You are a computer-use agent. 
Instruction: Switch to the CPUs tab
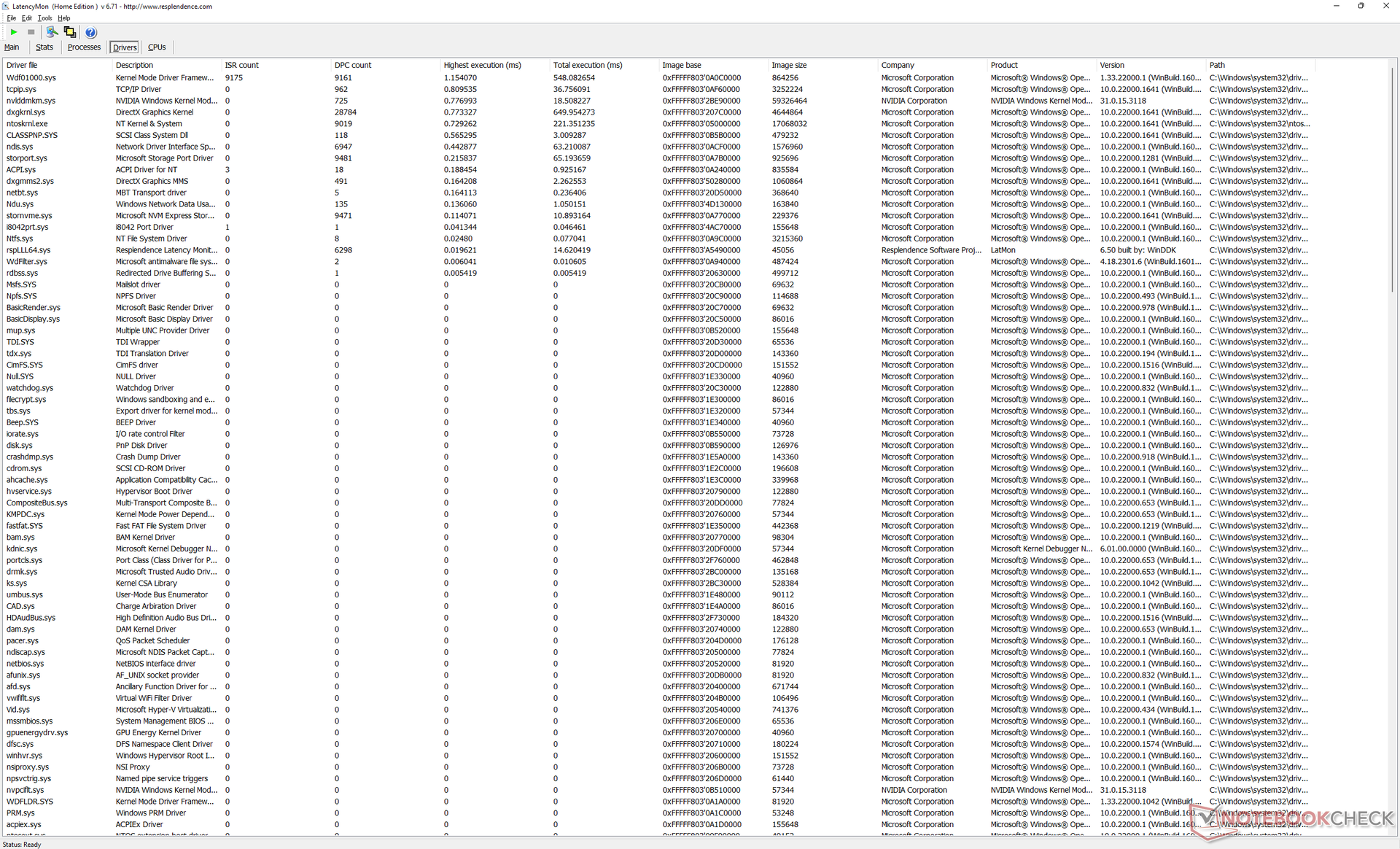pos(157,47)
